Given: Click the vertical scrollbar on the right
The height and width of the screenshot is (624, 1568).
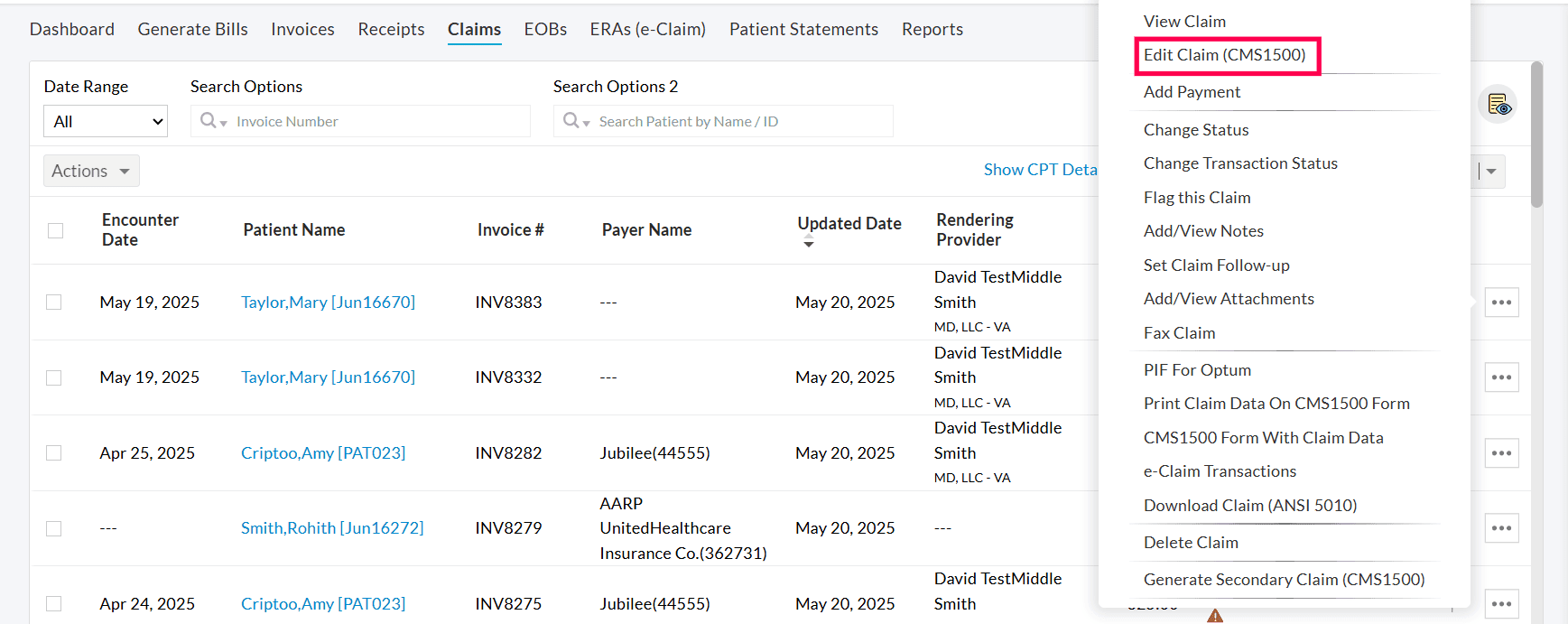Looking at the screenshot, I should (x=1536, y=135).
